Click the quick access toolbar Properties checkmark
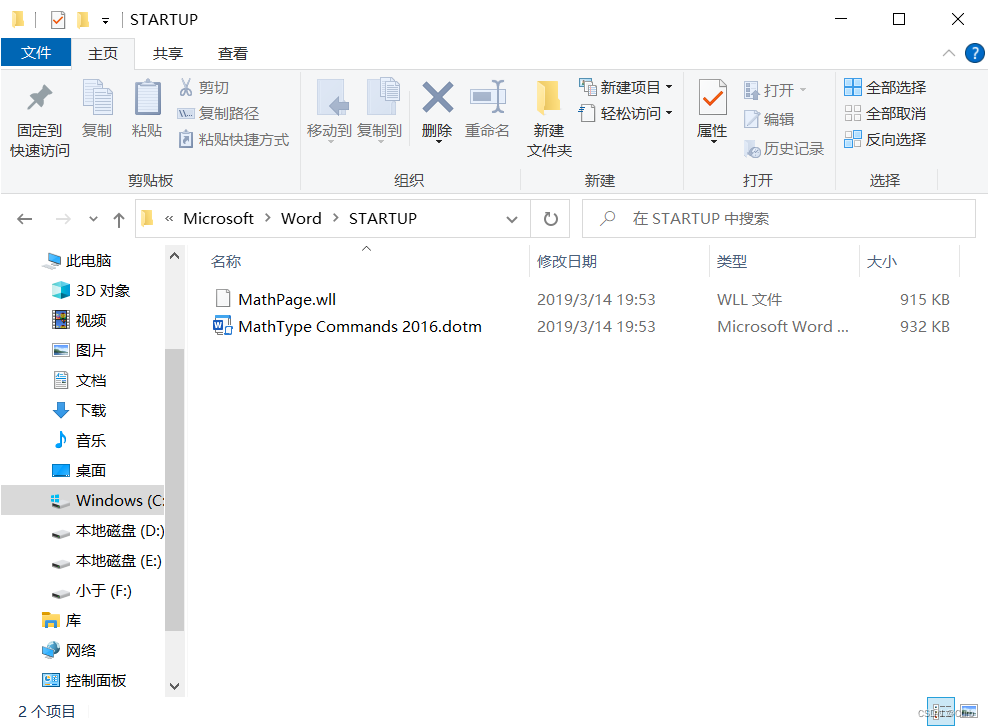This screenshot has width=989, height=727. (58, 20)
